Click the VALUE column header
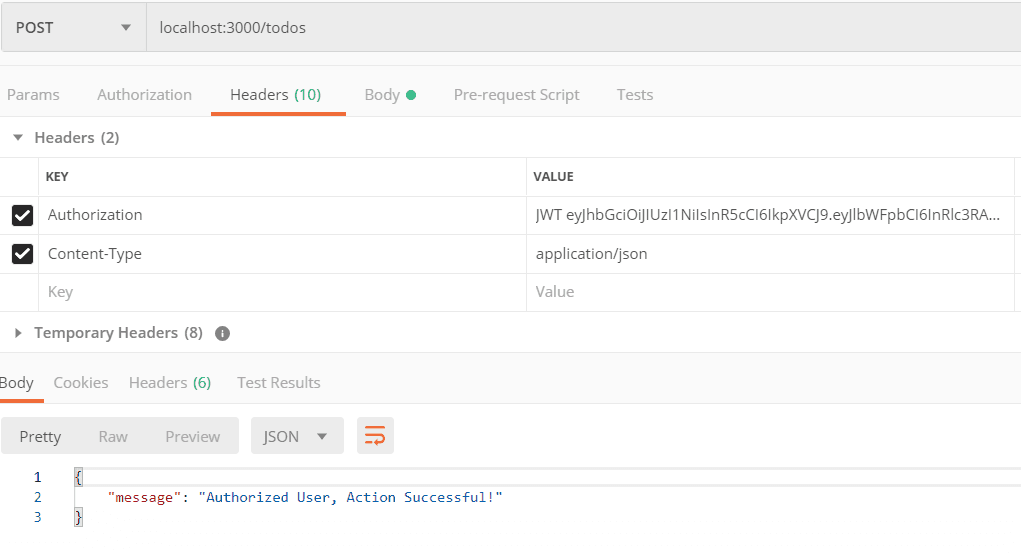1021x553 pixels. point(553,177)
